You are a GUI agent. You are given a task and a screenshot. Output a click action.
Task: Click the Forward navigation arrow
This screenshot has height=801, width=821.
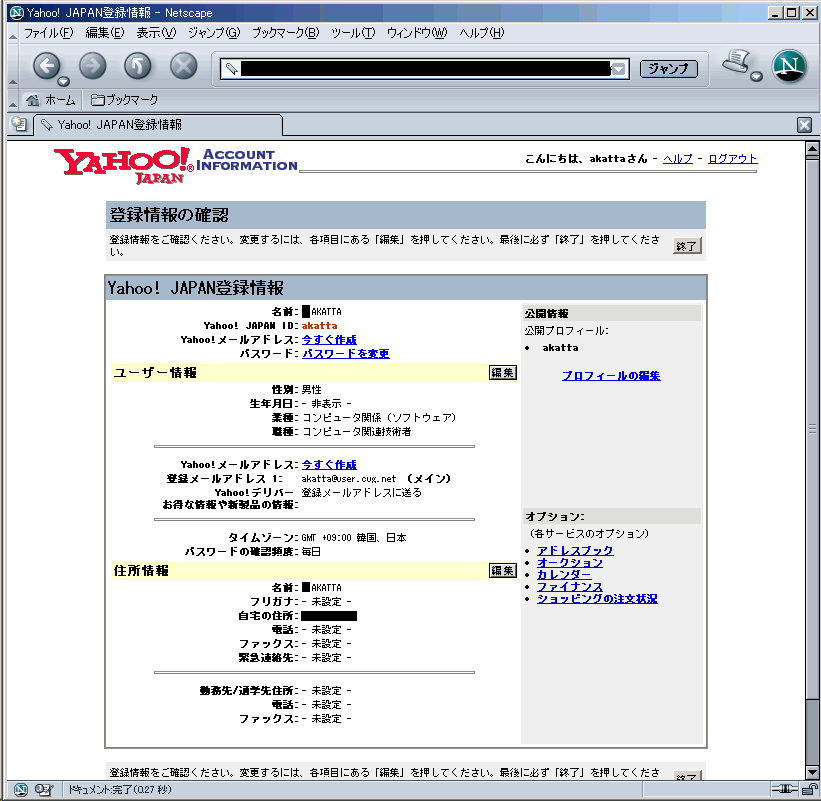93,66
